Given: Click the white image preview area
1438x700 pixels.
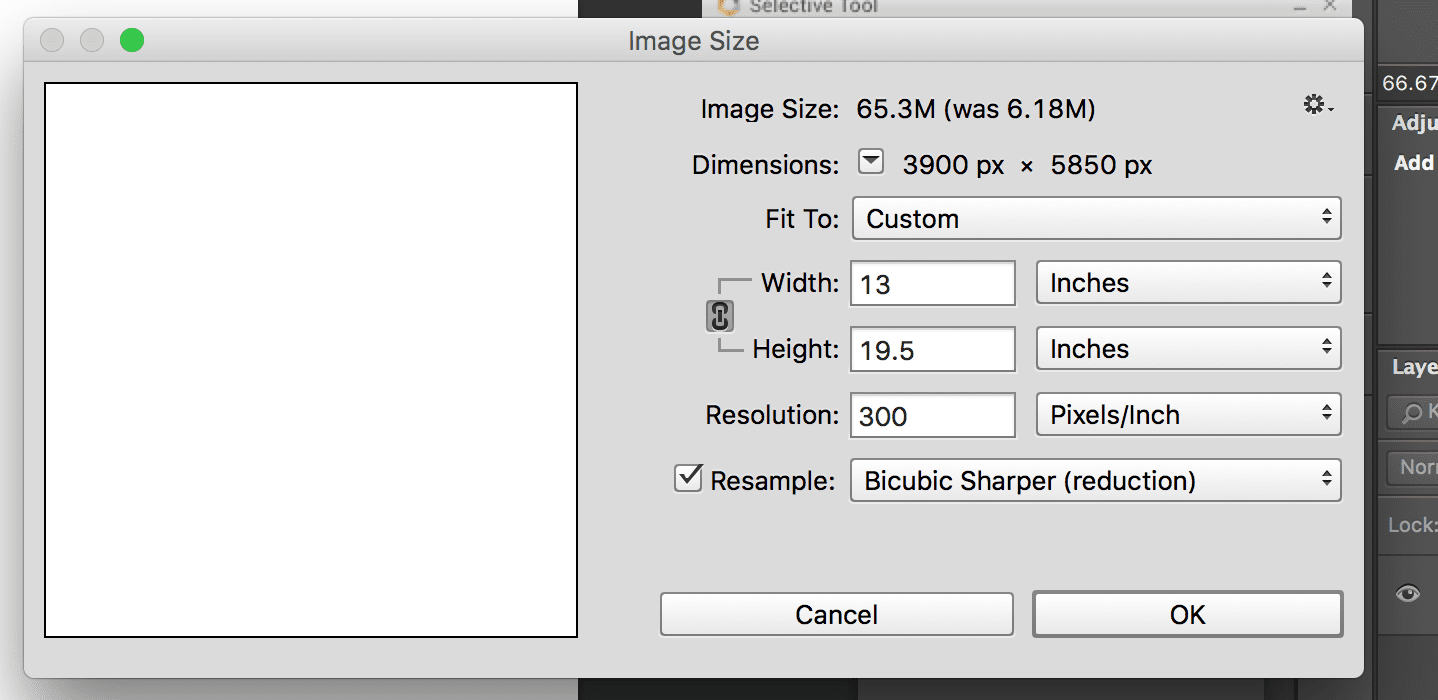Looking at the screenshot, I should (311, 360).
